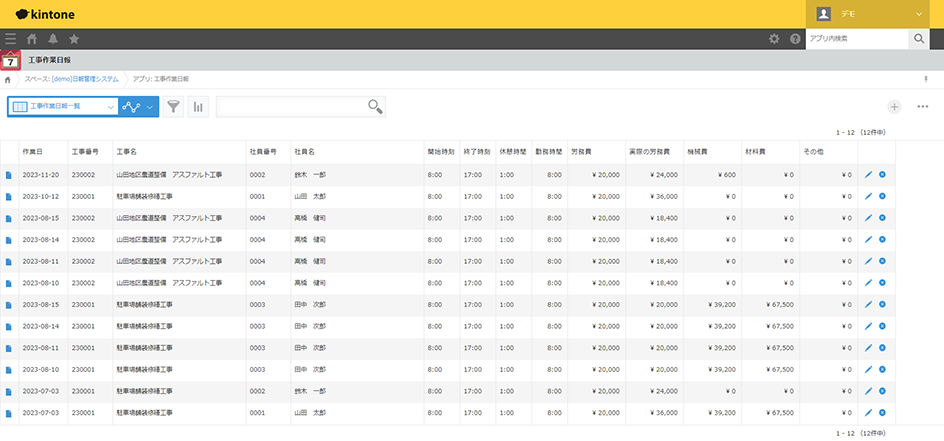
Task: Open the bookmarks star
Action: (74, 39)
